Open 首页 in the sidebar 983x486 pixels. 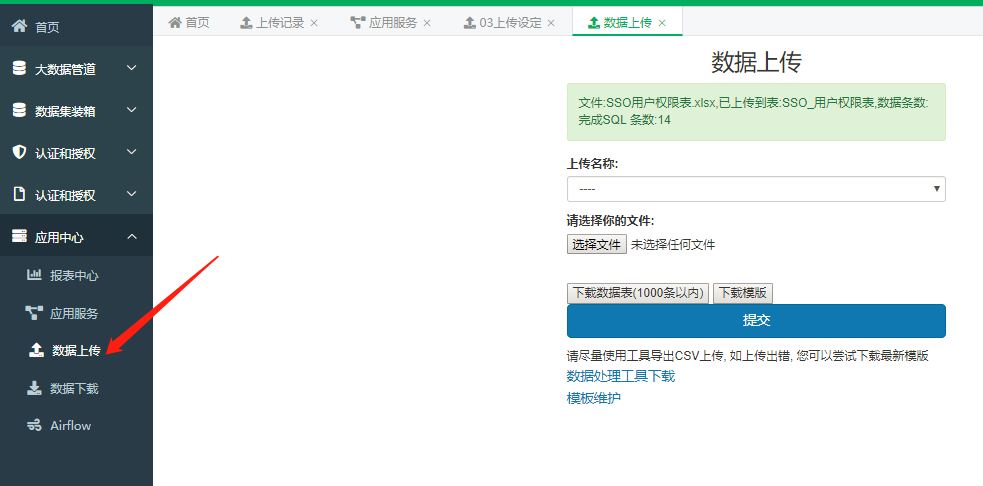click(x=76, y=27)
